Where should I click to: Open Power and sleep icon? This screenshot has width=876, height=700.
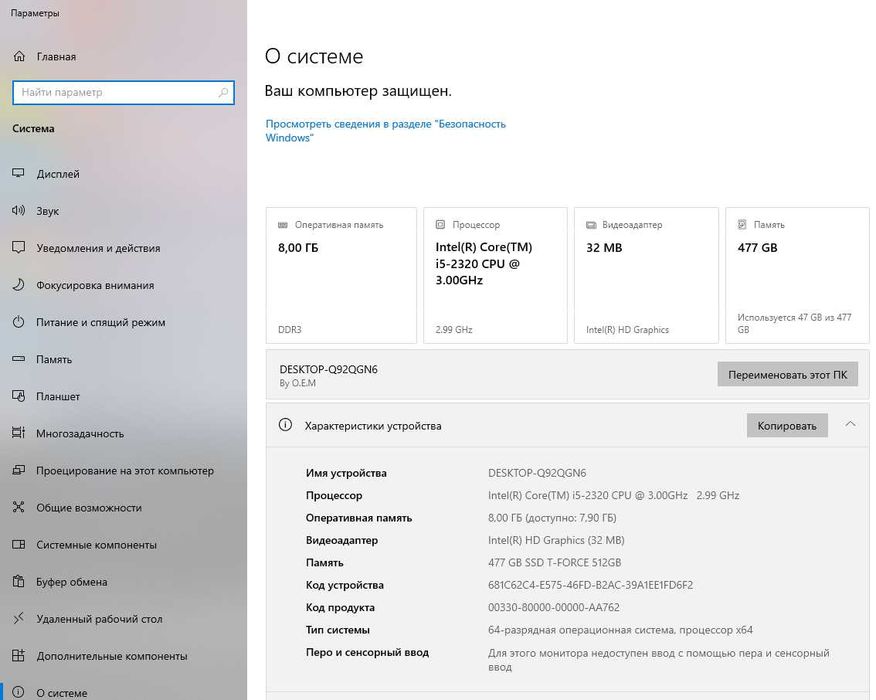tap(18, 322)
